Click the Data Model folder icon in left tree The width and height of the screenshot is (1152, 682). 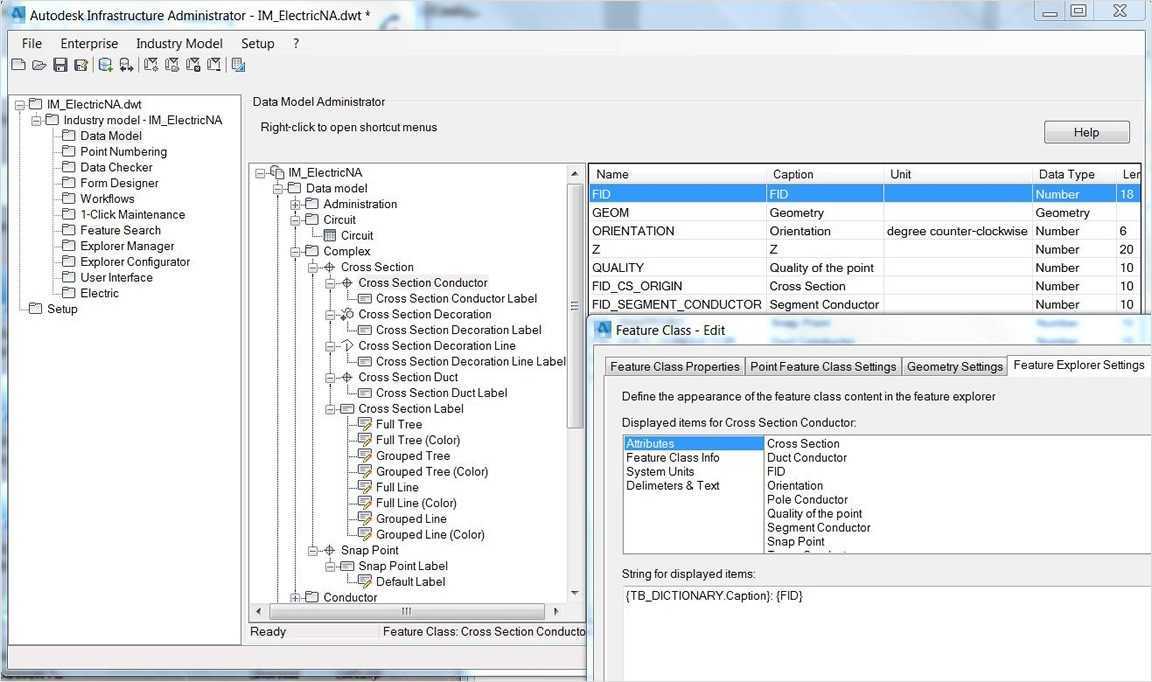point(69,135)
